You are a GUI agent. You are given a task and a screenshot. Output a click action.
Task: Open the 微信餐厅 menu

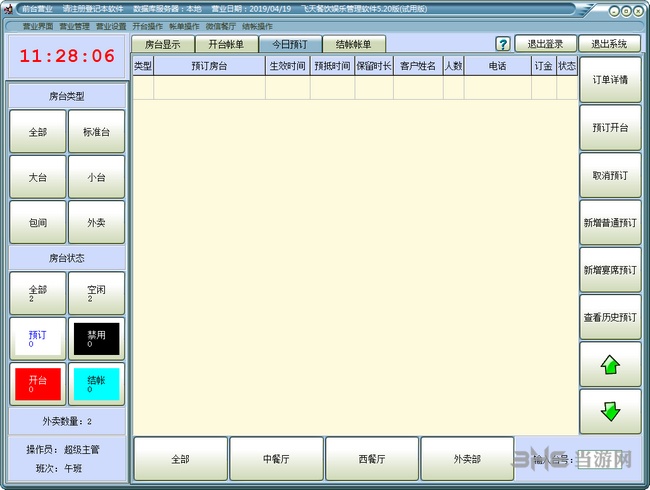221,26
